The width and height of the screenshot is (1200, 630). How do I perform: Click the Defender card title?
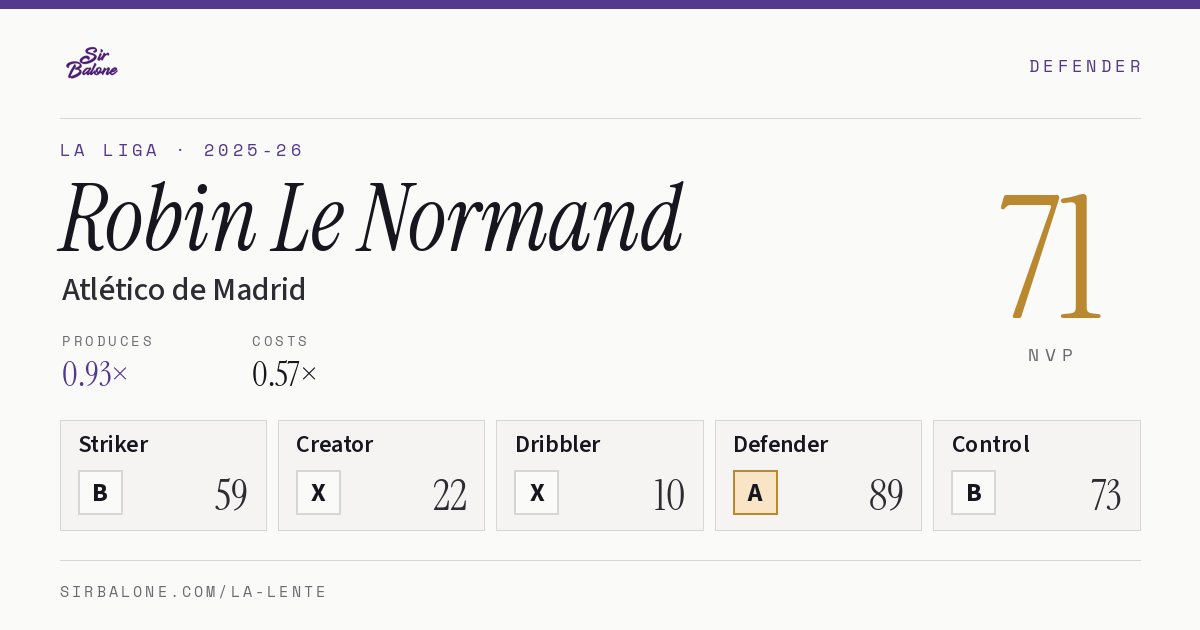click(780, 444)
